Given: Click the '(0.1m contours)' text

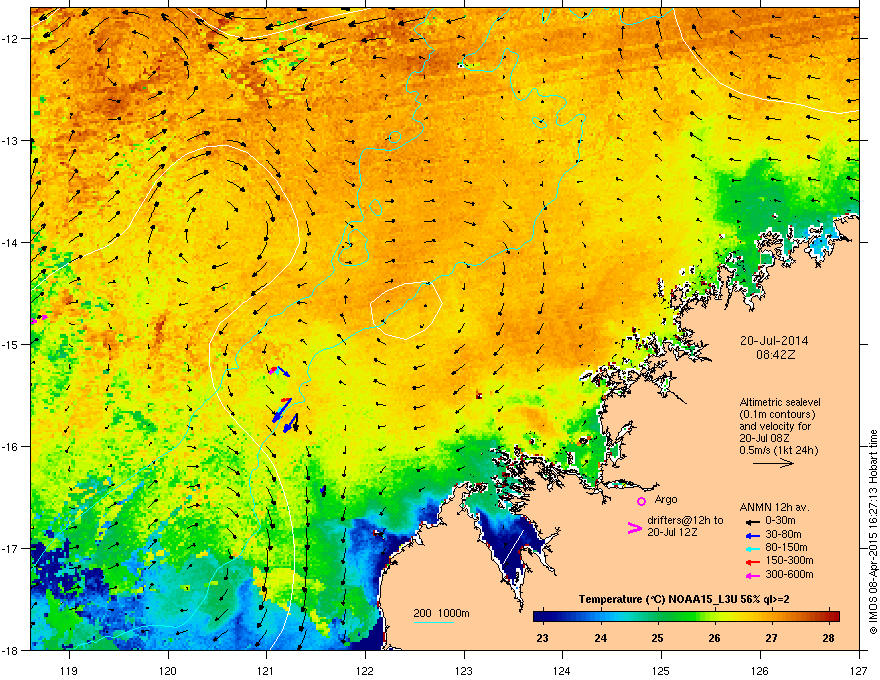Looking at the screenshot, I should [x=777, y=415].
